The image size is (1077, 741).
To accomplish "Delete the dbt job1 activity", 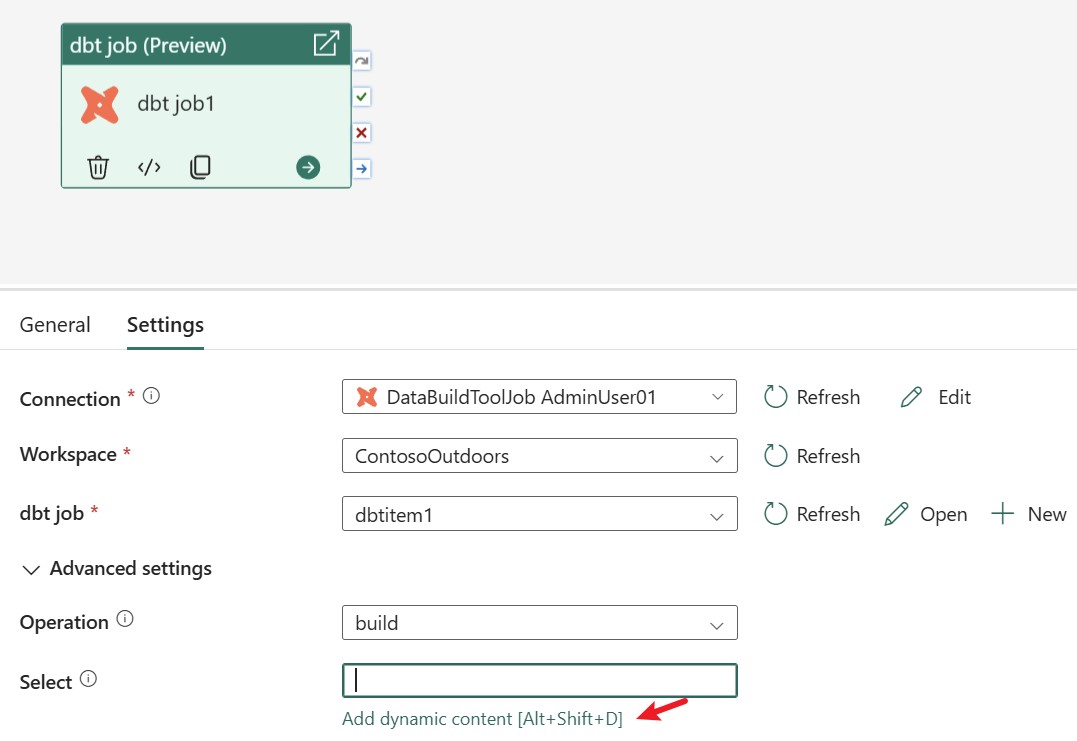I will (x=98, y=168).
